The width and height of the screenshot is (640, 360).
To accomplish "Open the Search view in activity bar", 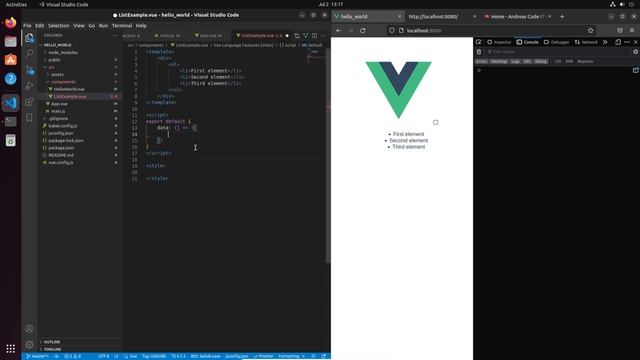I will click(29, 53).
